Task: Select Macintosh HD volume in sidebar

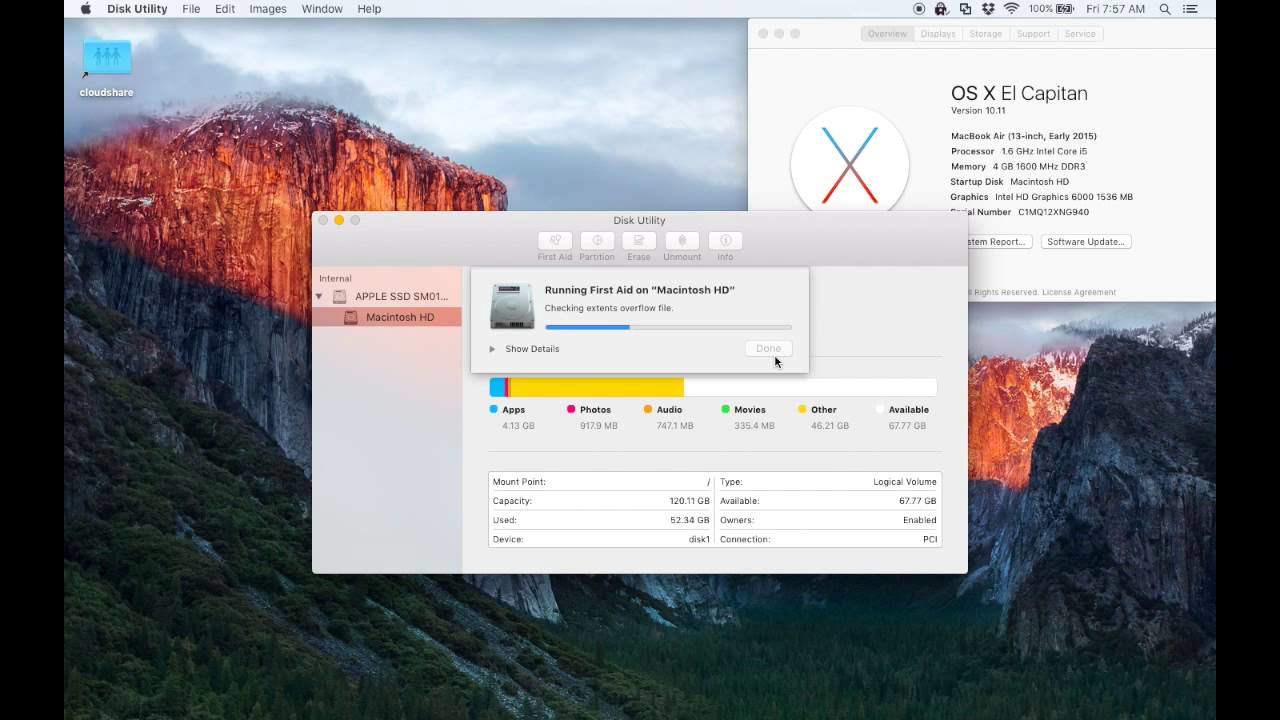Action: click(399, 317)
